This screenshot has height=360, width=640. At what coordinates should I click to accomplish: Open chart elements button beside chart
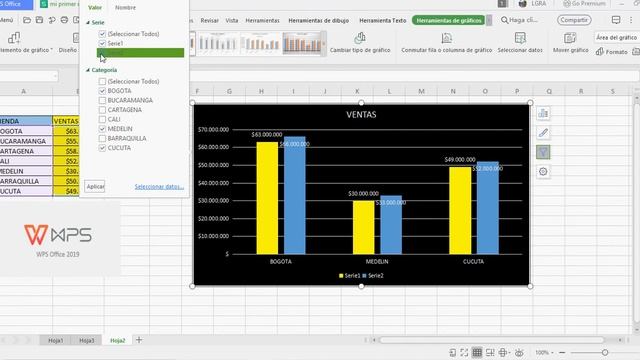[543, 113]
